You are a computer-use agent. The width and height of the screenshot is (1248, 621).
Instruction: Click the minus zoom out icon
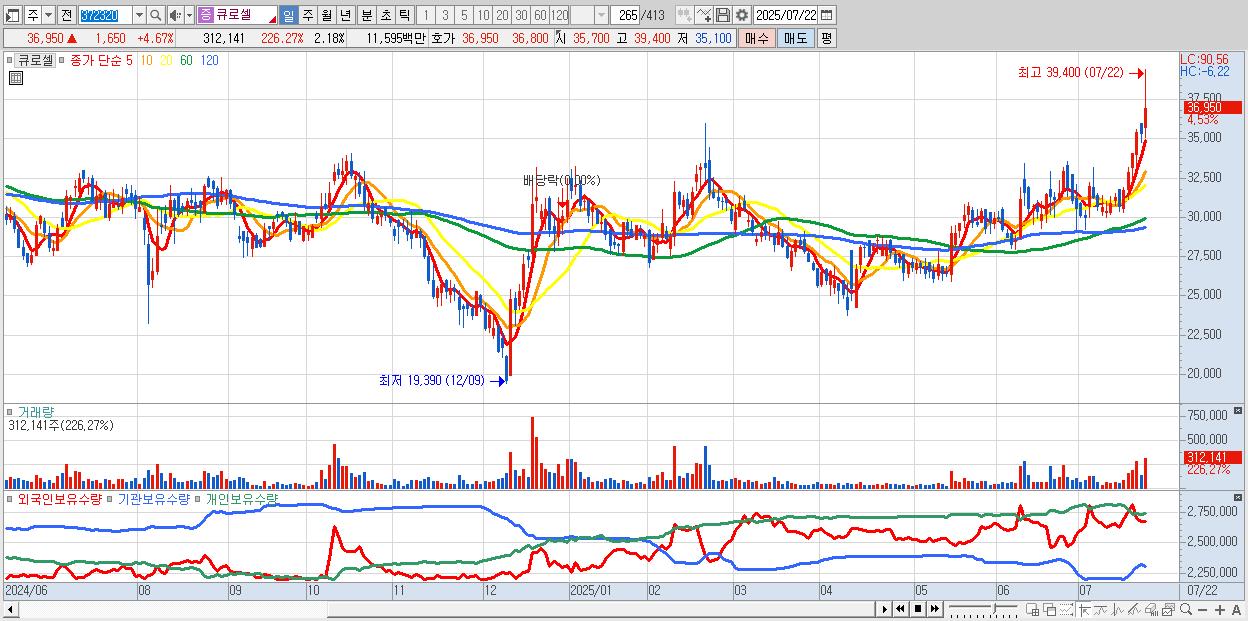point(1203,609)
